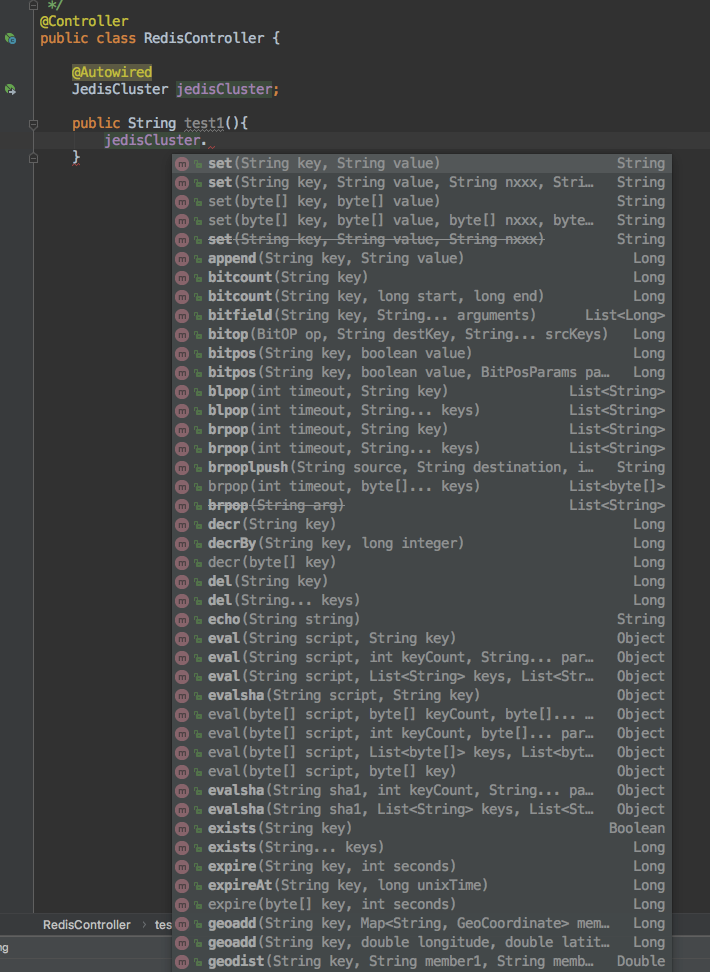Select geodist(String key, String member1...) entry
Viewport: 710px width, 972px height.
click(x=422, y=962)
